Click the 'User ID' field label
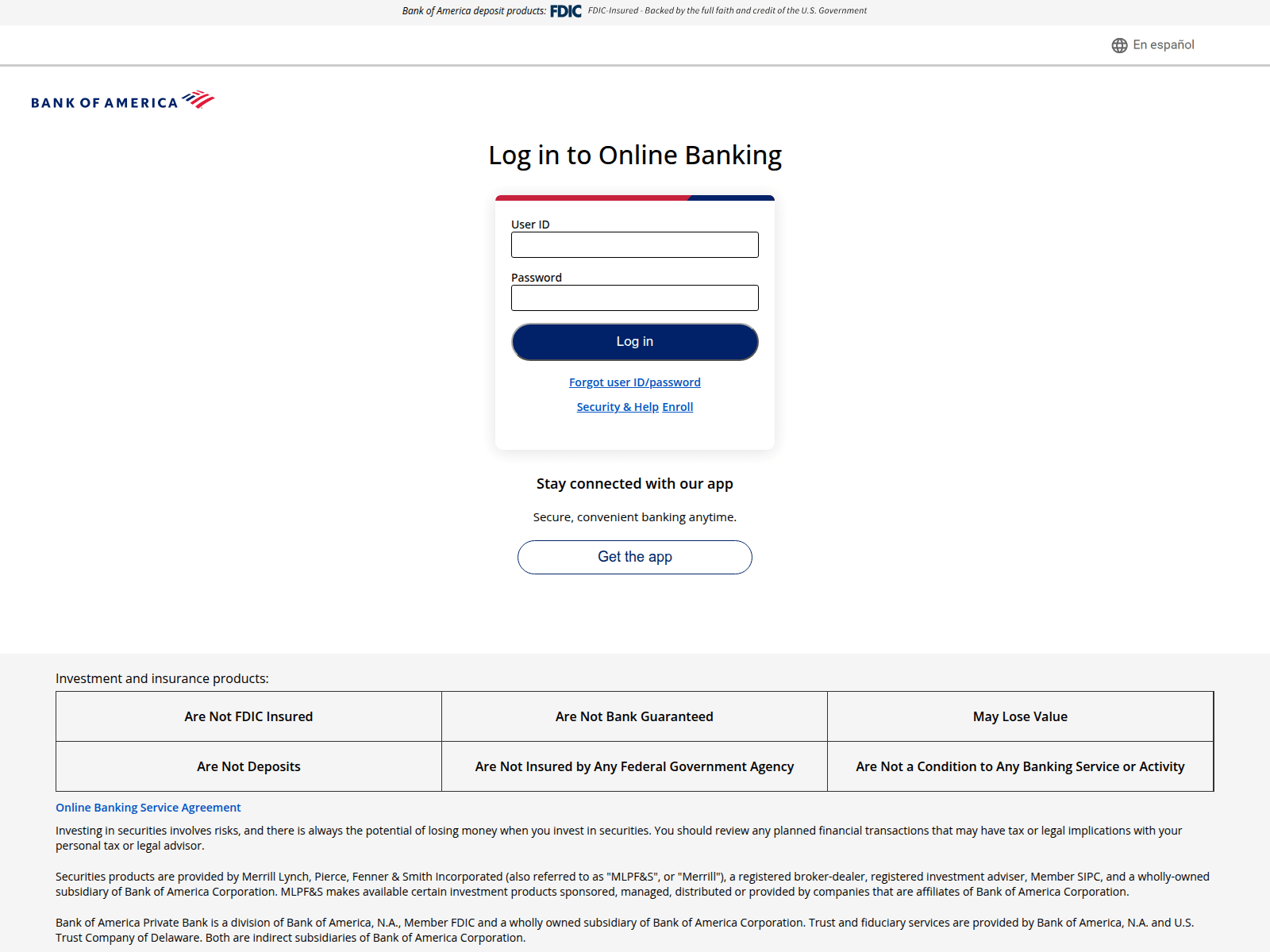The height and width of the screenshot is (952, 1270). [530, 225]
